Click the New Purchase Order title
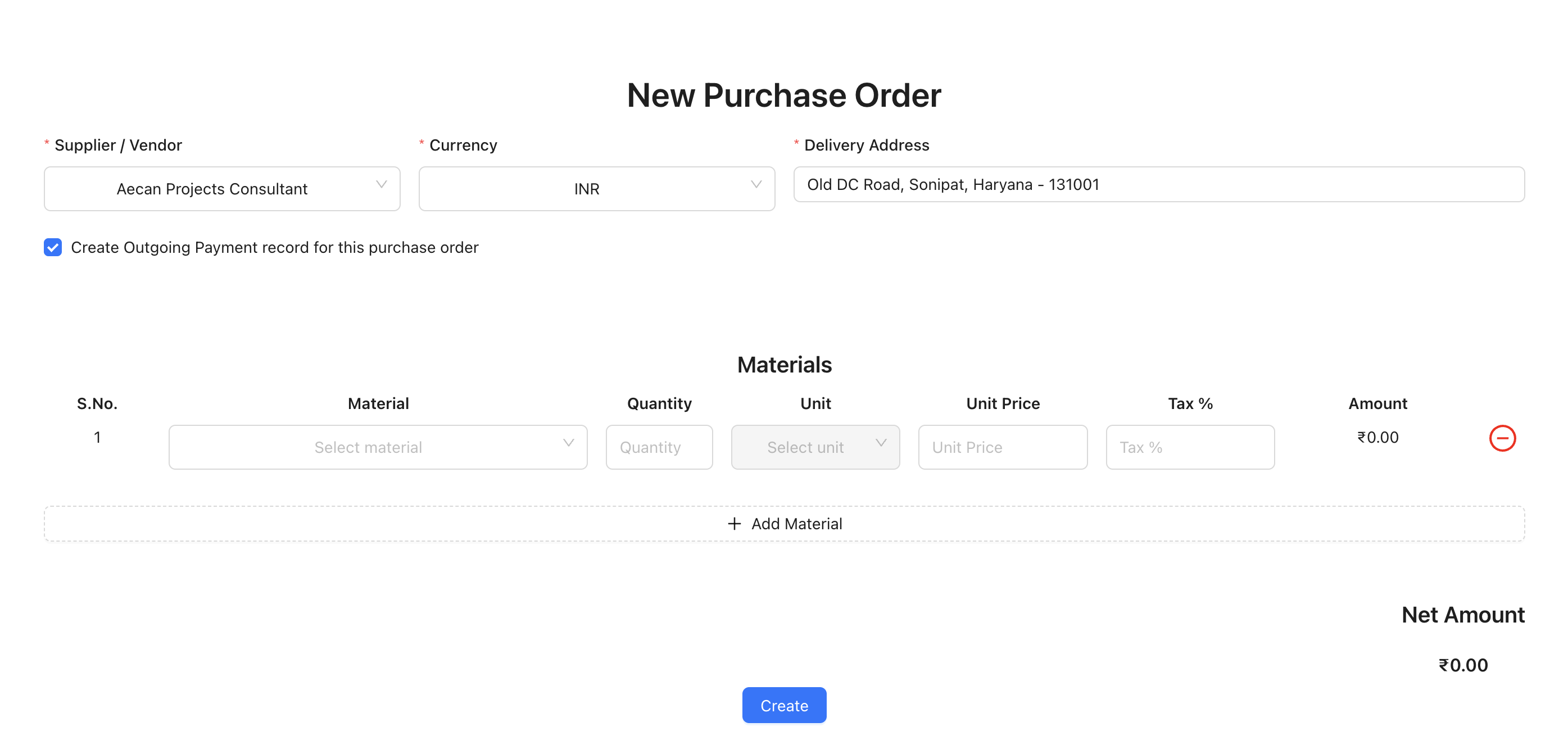The width and height of the screenshot is (1568, 754). pos(783,94)
